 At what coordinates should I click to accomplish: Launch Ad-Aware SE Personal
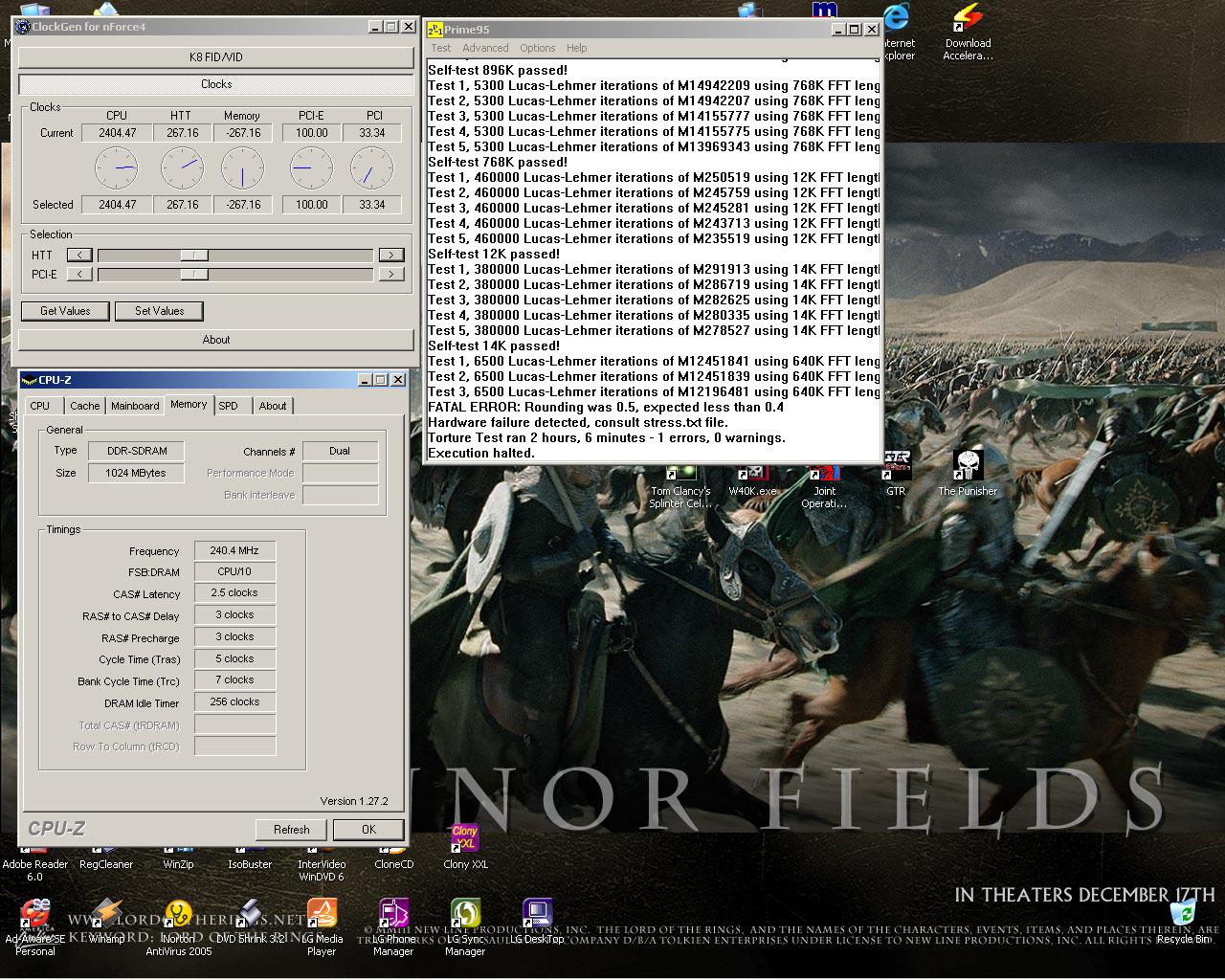point(35,927)
